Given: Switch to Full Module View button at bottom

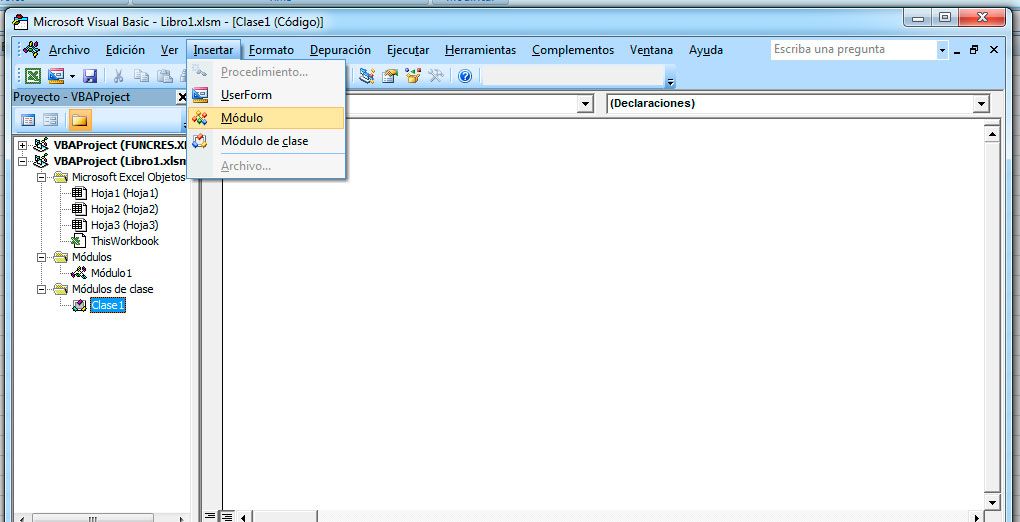Looking at the screenshot, I should (x=226, y=517).
